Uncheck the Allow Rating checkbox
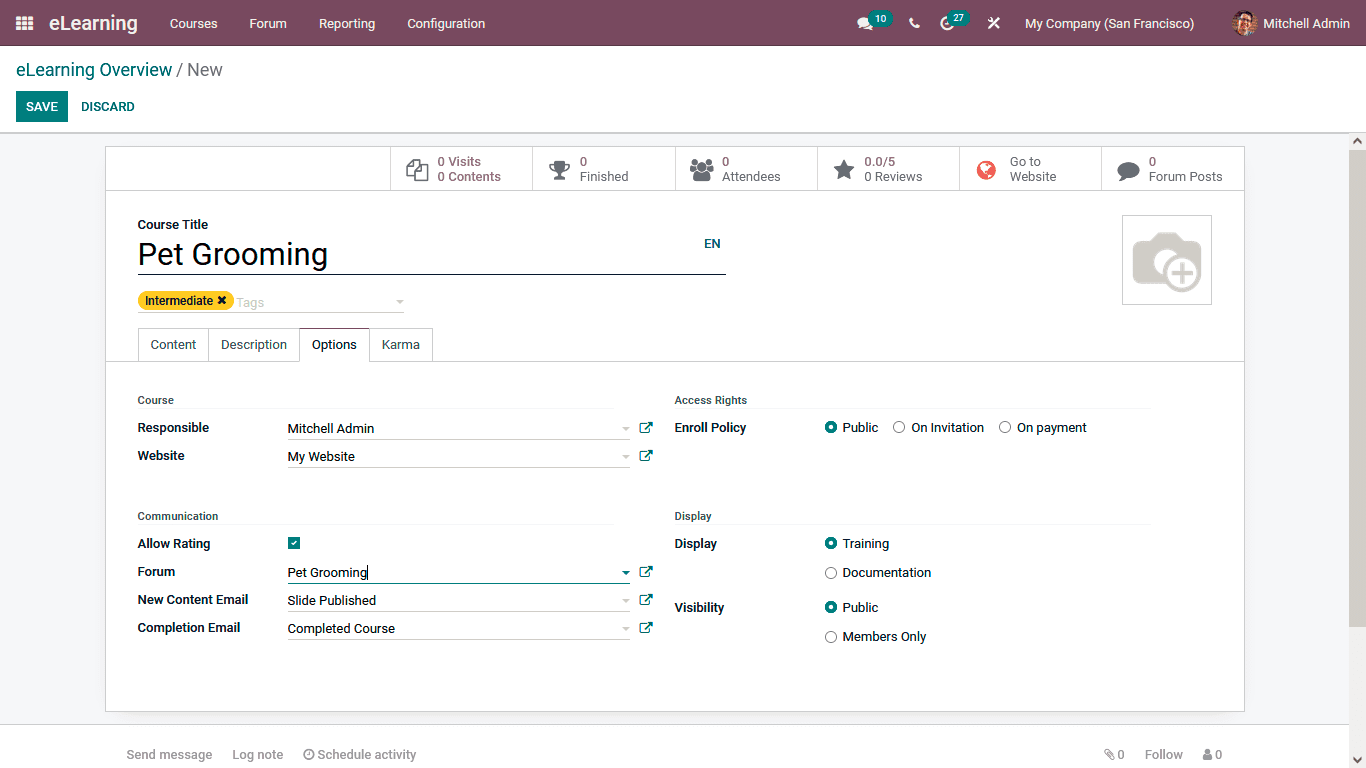The width and height of the screenshot is (1366, 768). click(x=293, y=543)
